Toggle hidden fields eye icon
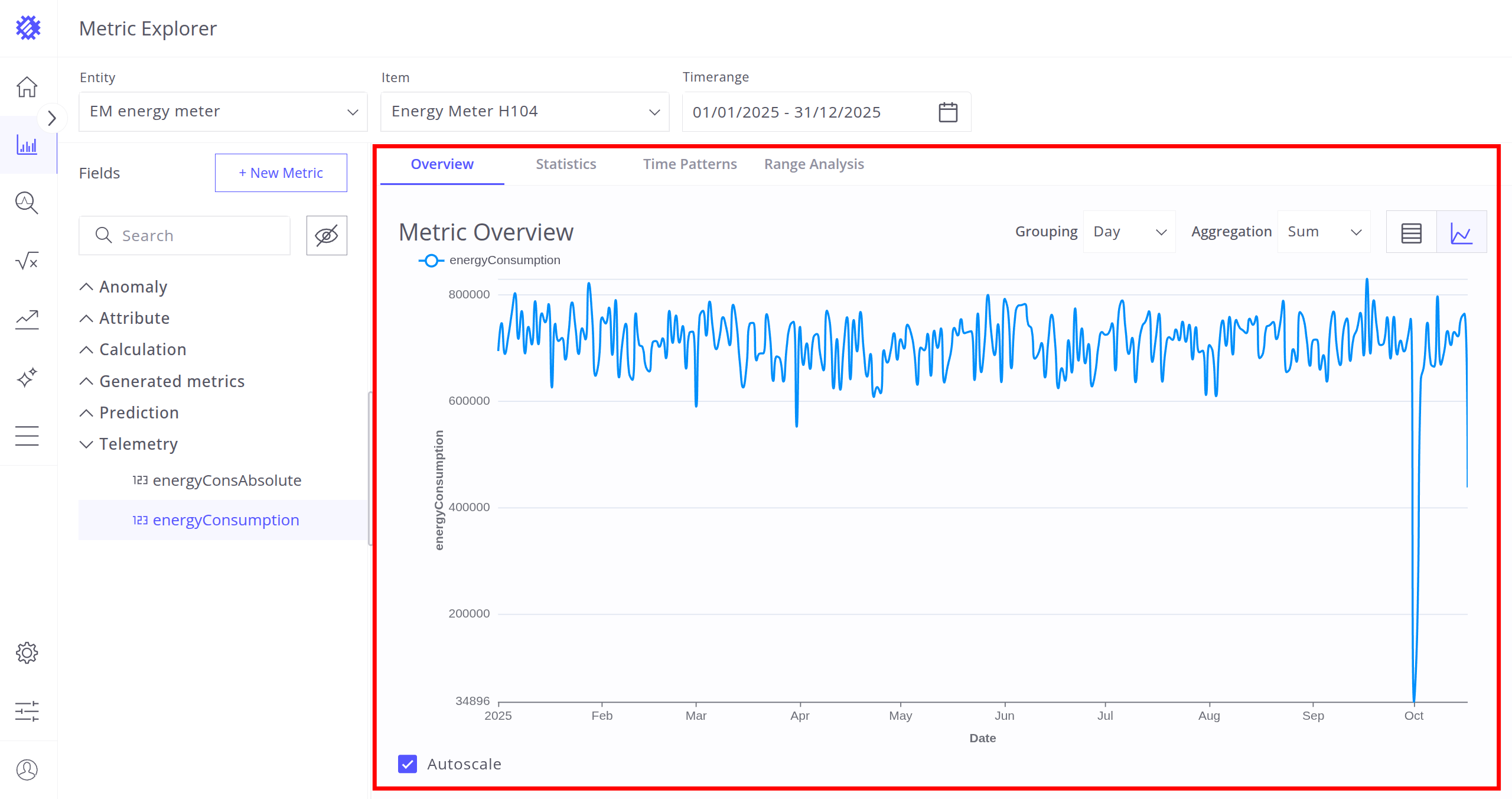Image resolution: width=1512 pixels, height=799 pixels. point(327,235)
